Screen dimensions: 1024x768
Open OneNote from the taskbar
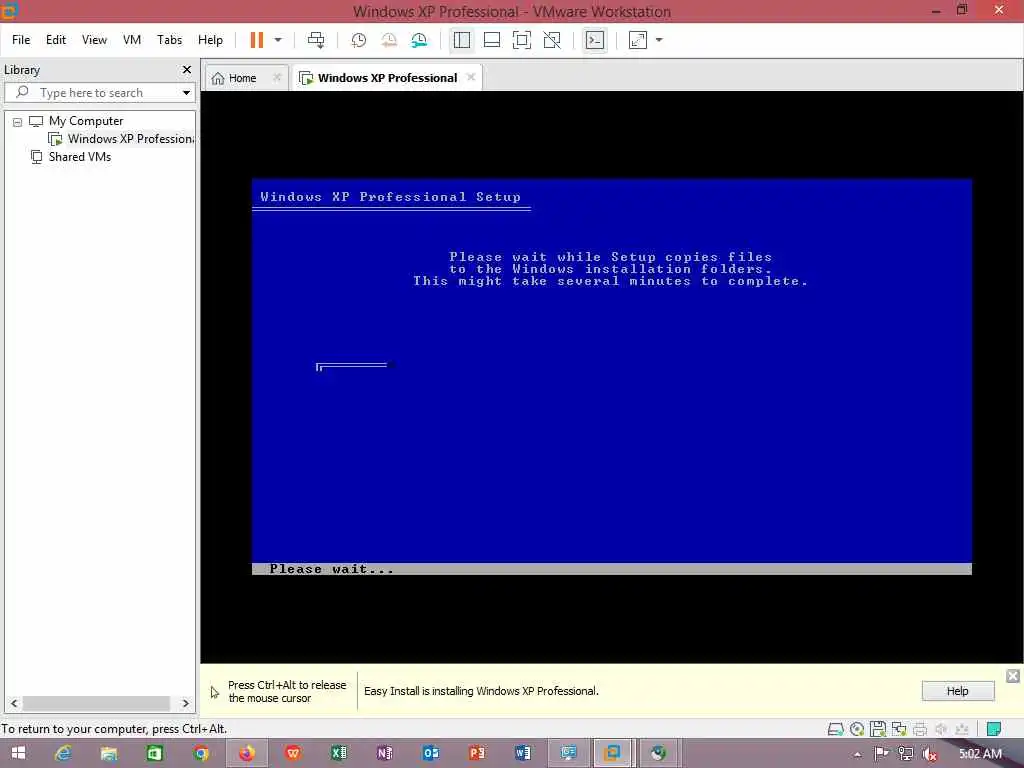pos(385,753)
